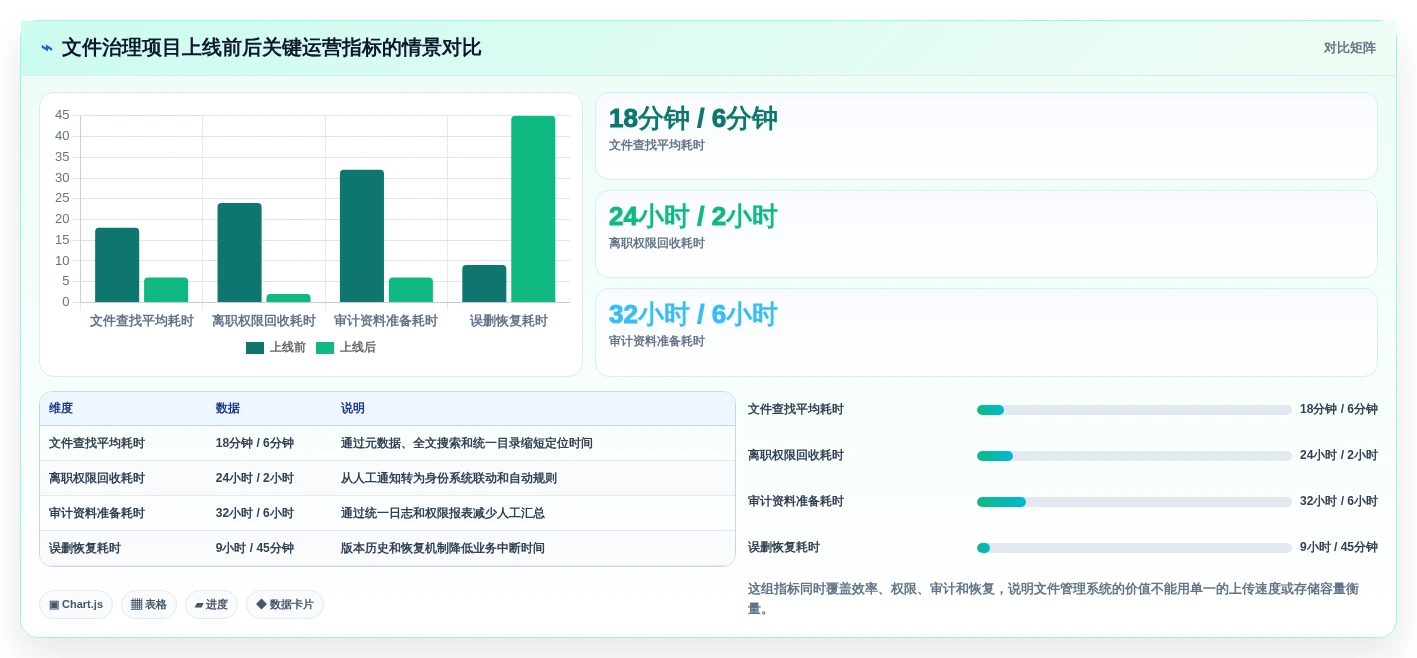Open the 18分钟 / 6分钟 metric card
The image size is (1417, 658).
[986, 136]
